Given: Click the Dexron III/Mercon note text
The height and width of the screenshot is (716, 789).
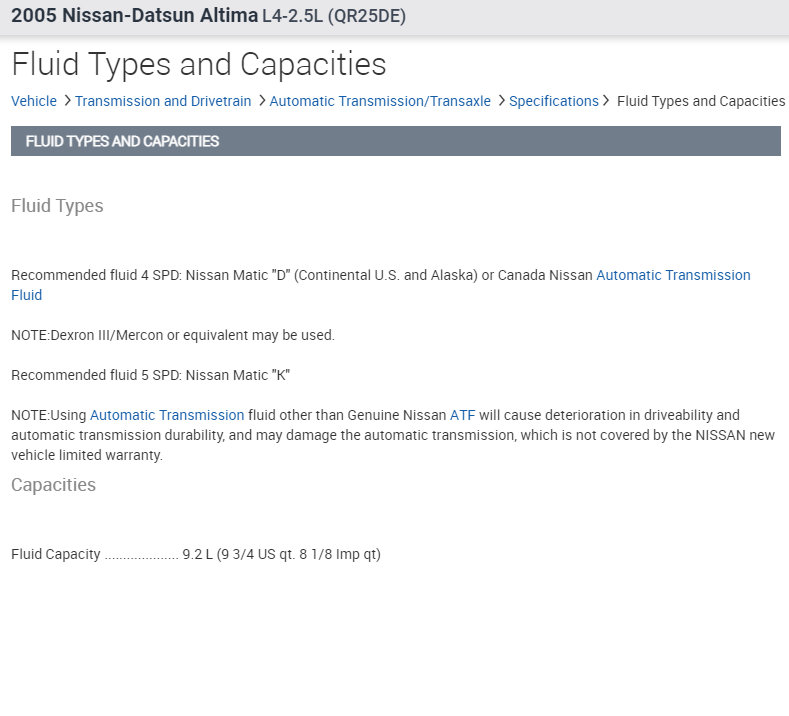Looking at the screenshot, I should click(173, 335).
